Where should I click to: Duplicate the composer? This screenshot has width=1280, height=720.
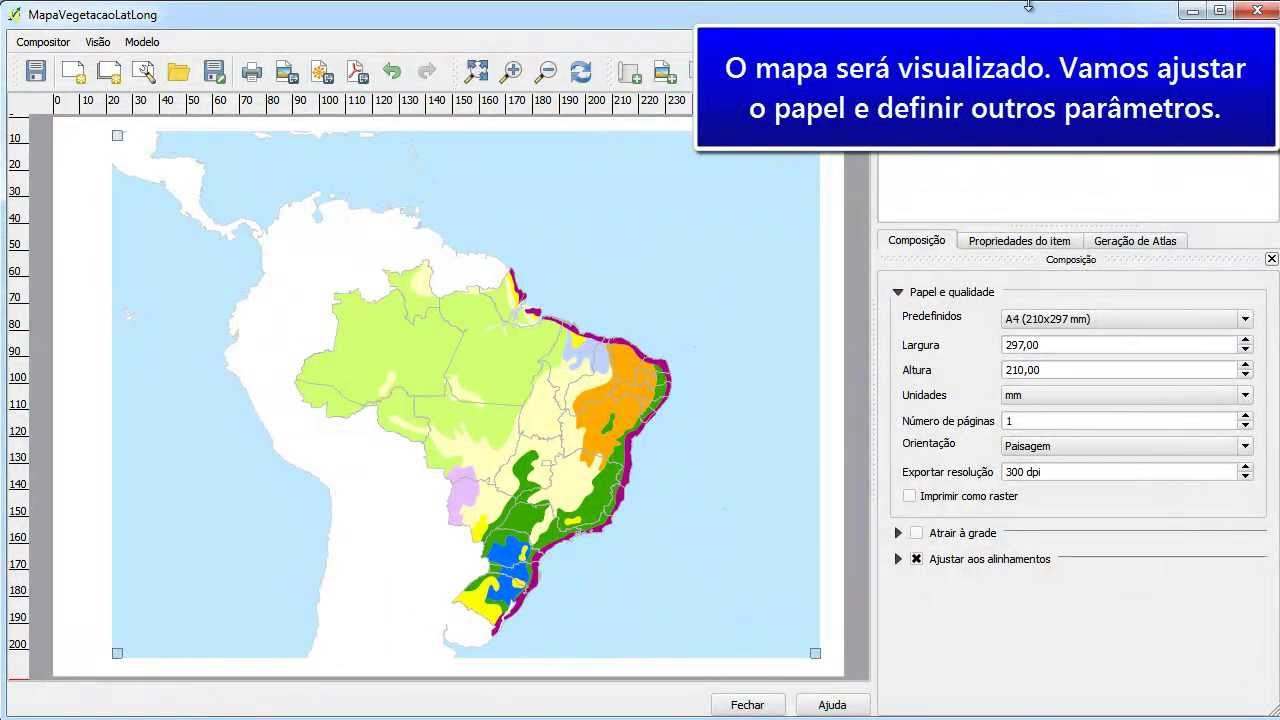point(109,71)
